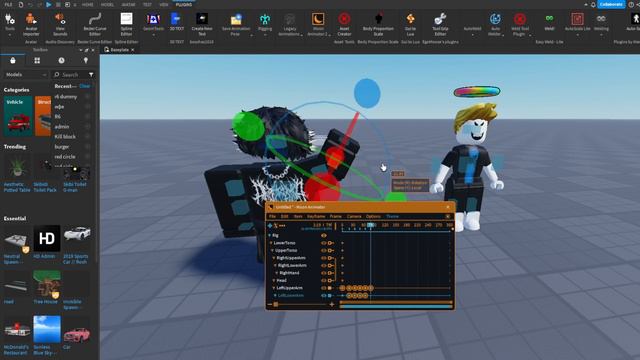Click last LeftUpperArm keyframe at playhead
Screen dimensions: 640x360
click(x=371, y=288)
